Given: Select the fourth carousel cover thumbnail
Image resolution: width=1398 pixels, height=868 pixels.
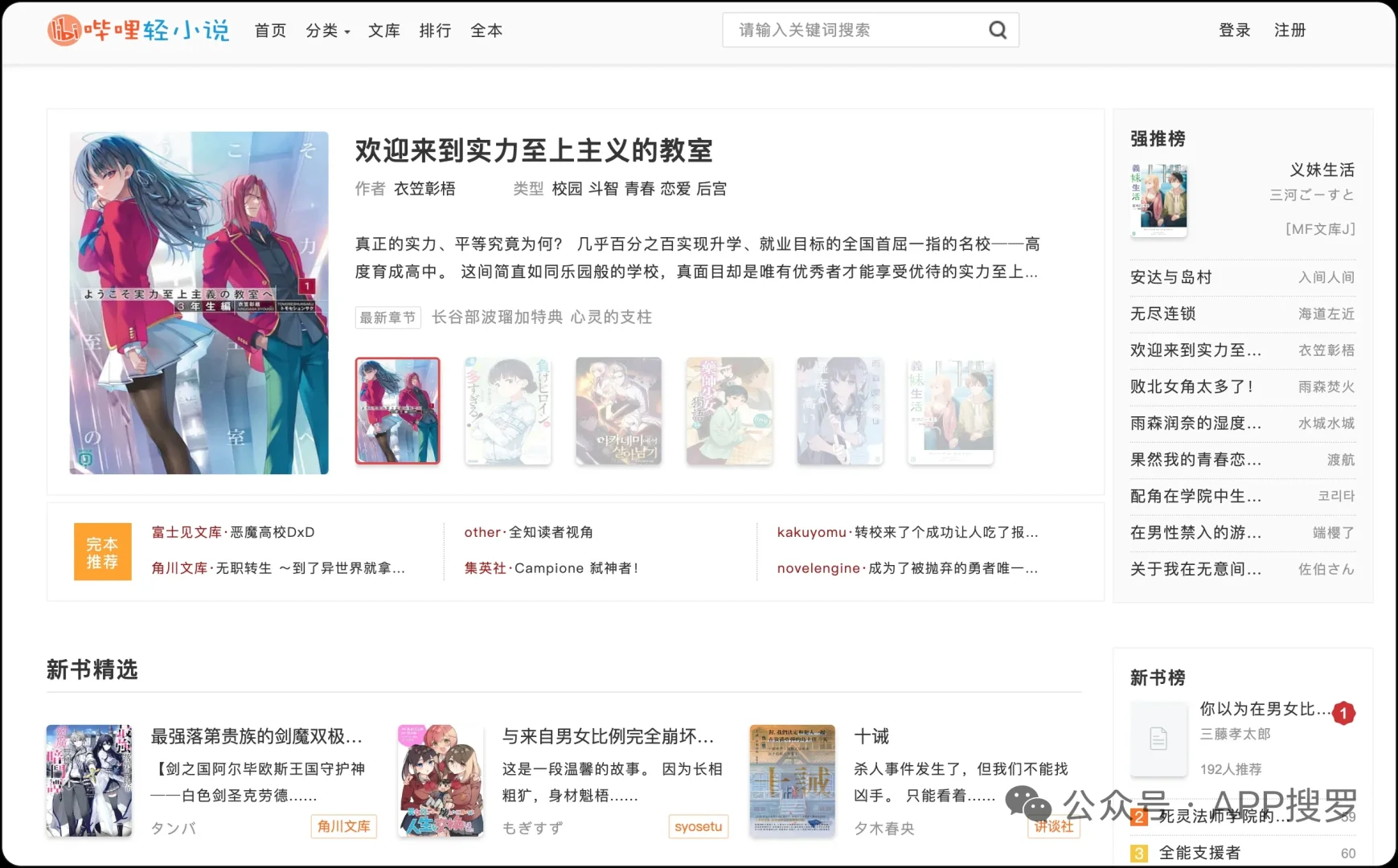Looking at the screenshot, I should coord(729,411).
